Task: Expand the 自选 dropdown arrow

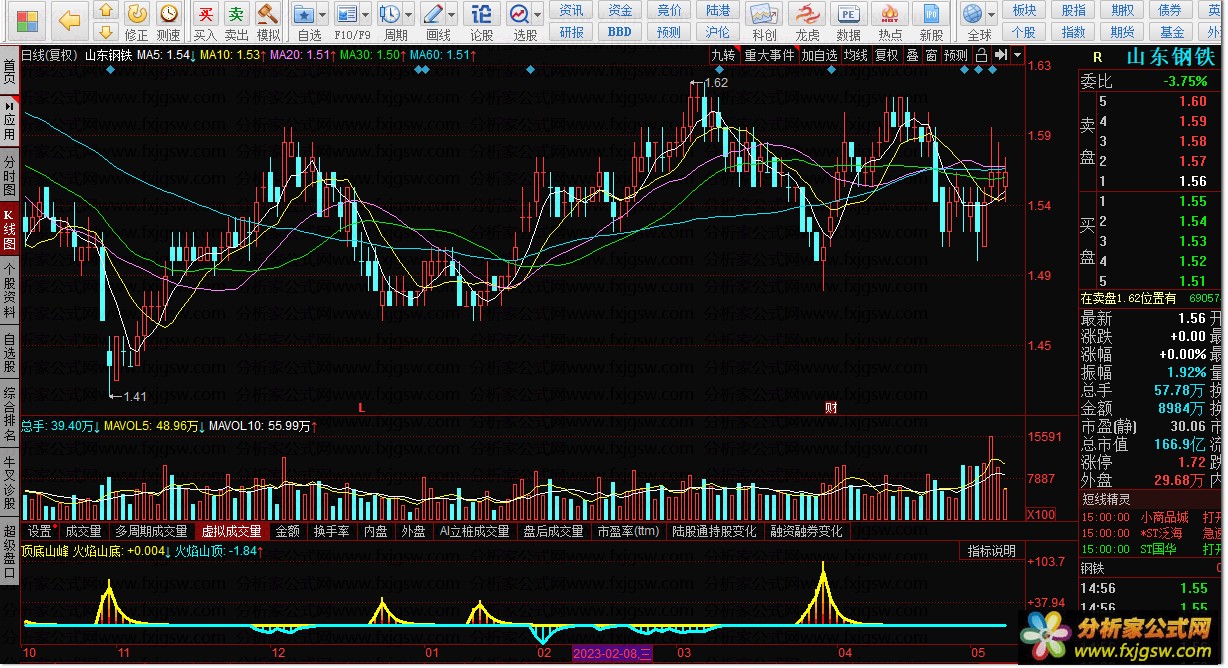Action: [x=323, y=14]
